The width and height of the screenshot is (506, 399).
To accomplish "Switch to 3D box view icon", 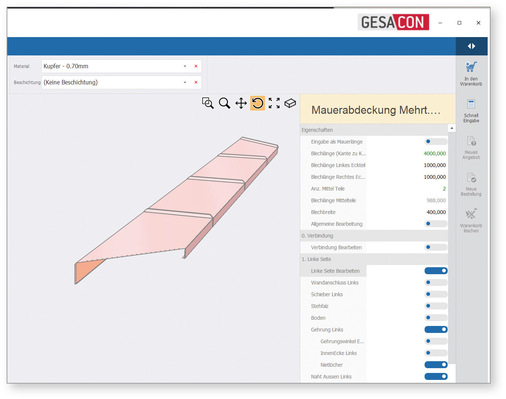I will pyautogui.click(x=290, y=103).
